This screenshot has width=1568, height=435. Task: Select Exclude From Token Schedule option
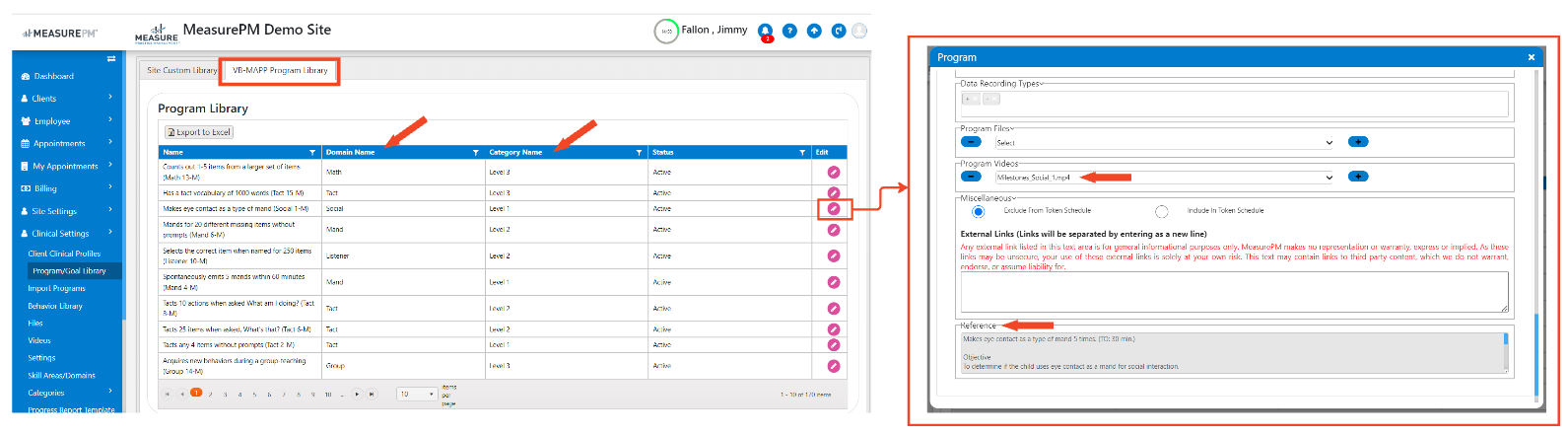coord(978,211)
